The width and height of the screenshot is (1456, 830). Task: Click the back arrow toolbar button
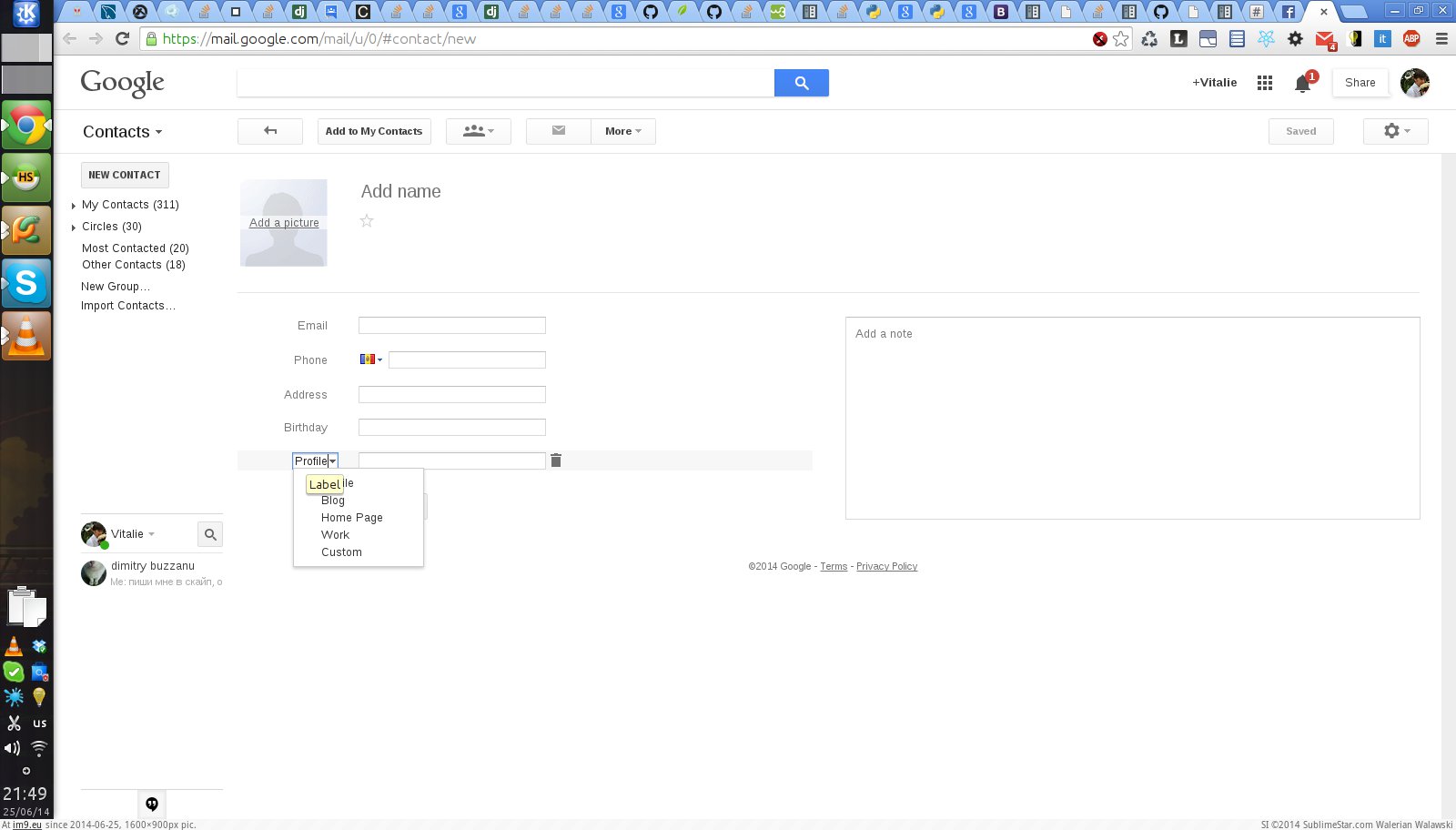coord(270,131)
